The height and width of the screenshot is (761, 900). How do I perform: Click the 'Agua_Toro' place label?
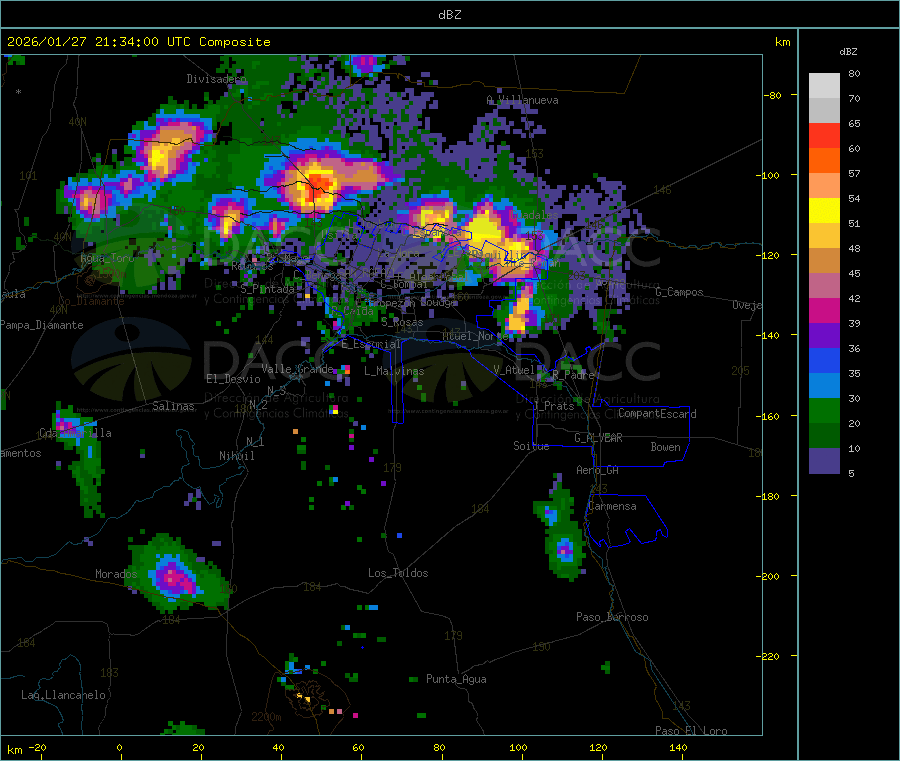coord(107,258)
